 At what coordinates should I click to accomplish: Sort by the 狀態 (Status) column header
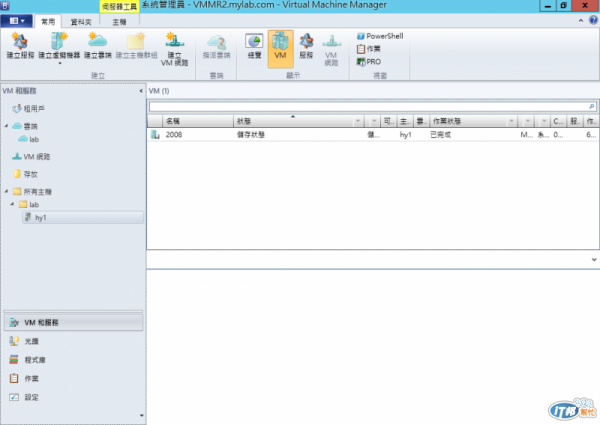pos(293,121)
